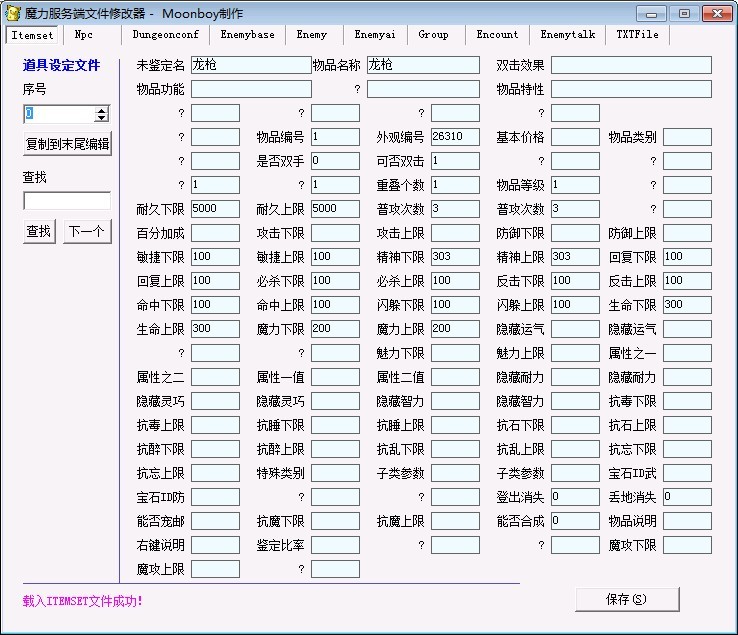Increase the 序号 value with the up arrow
Screen dimensions: 738x635
click(x=101, y=109)
